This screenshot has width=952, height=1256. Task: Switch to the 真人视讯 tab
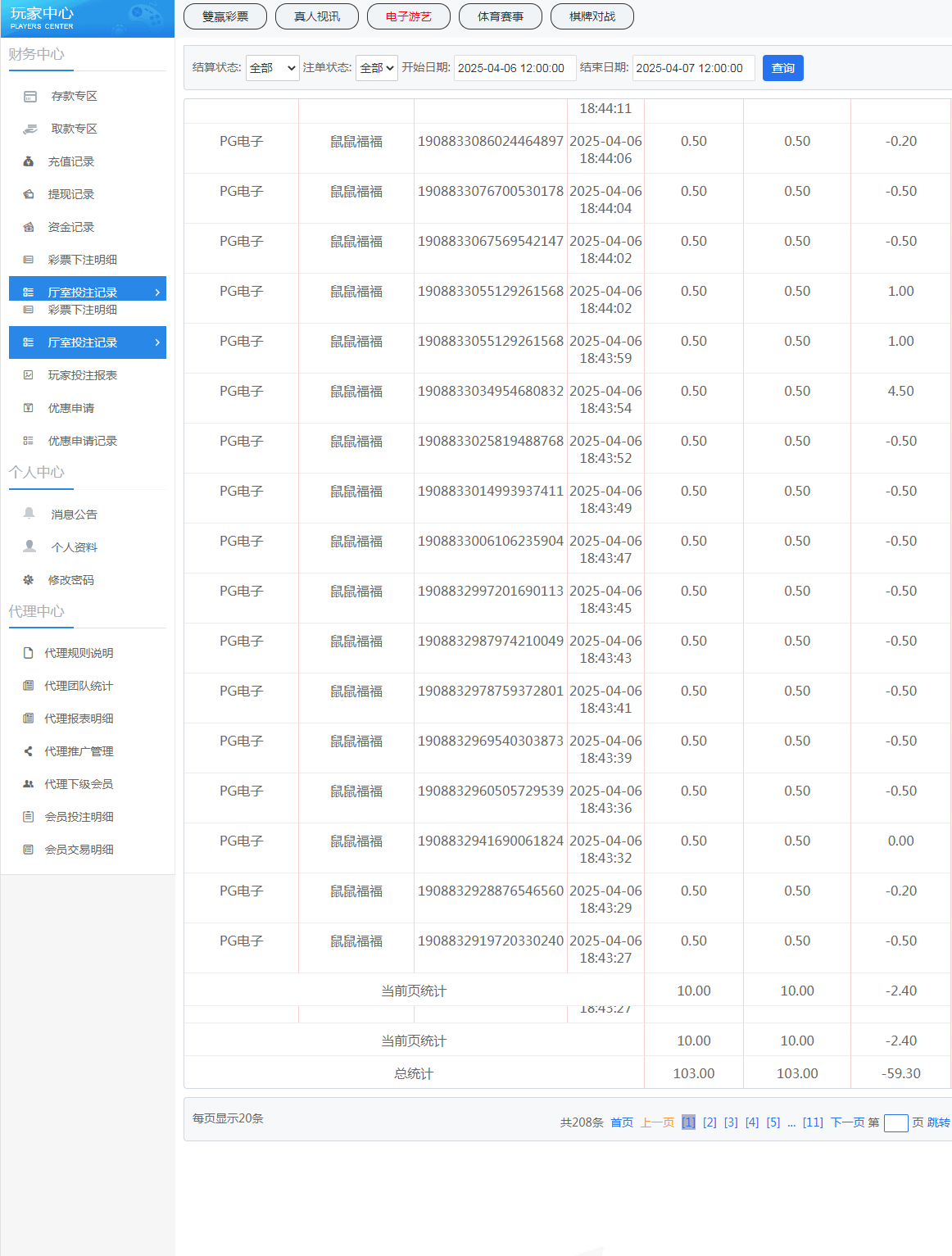[x=317, y=16]
